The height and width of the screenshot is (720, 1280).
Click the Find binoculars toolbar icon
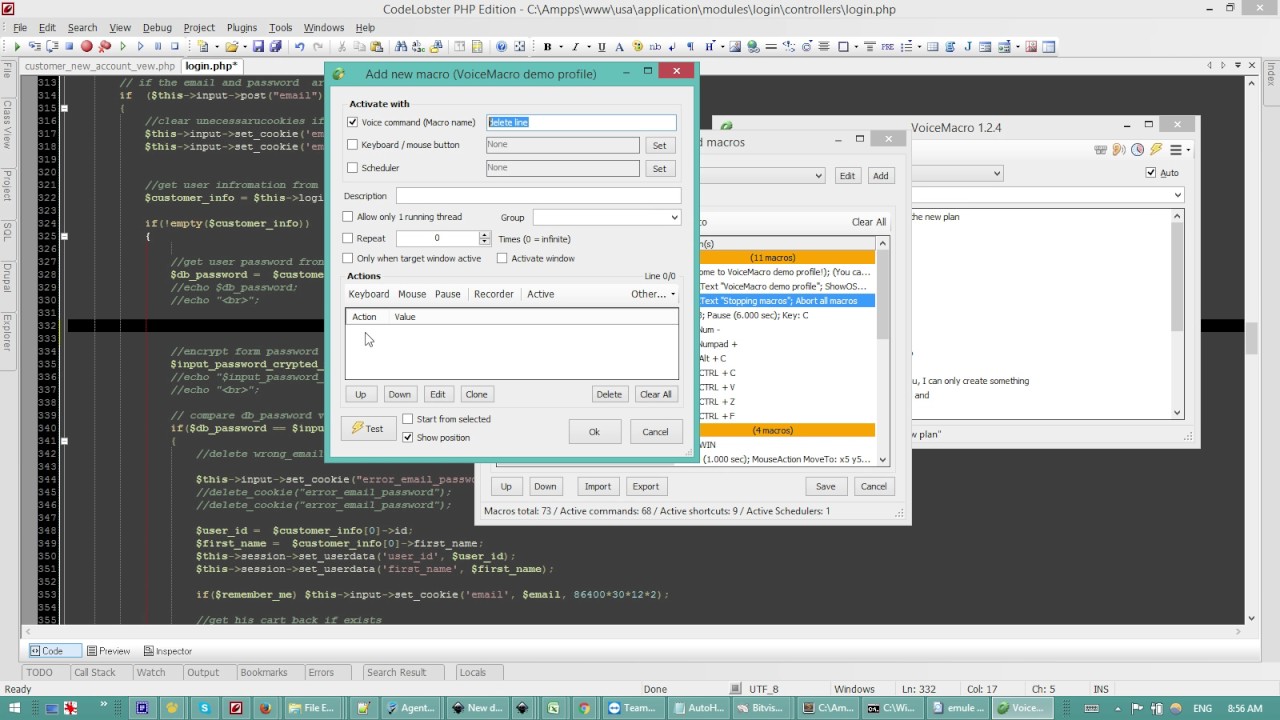[x=401, y=46]
